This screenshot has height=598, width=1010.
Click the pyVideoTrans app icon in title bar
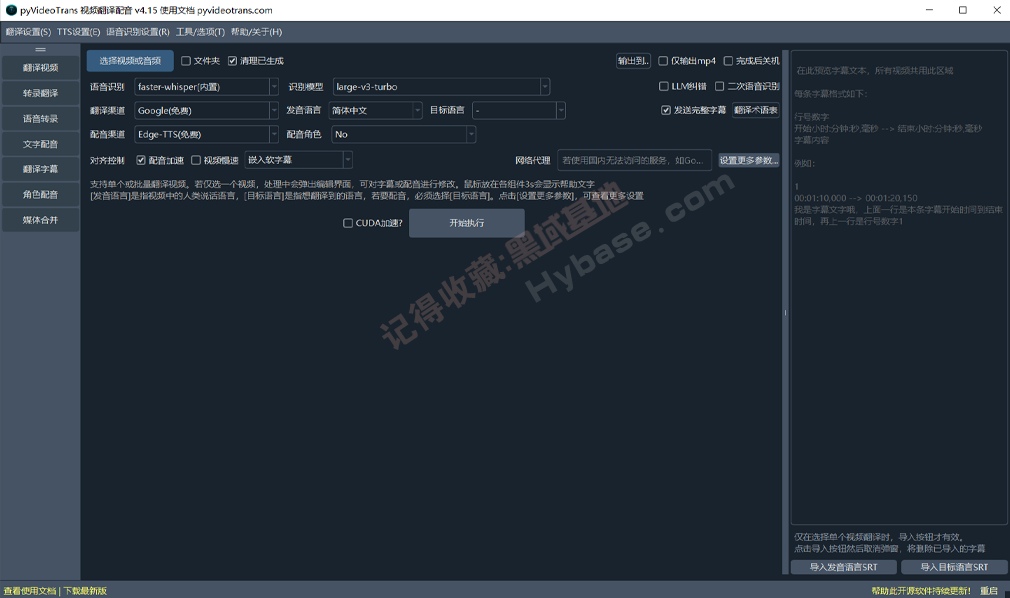[x=11, y=10]
